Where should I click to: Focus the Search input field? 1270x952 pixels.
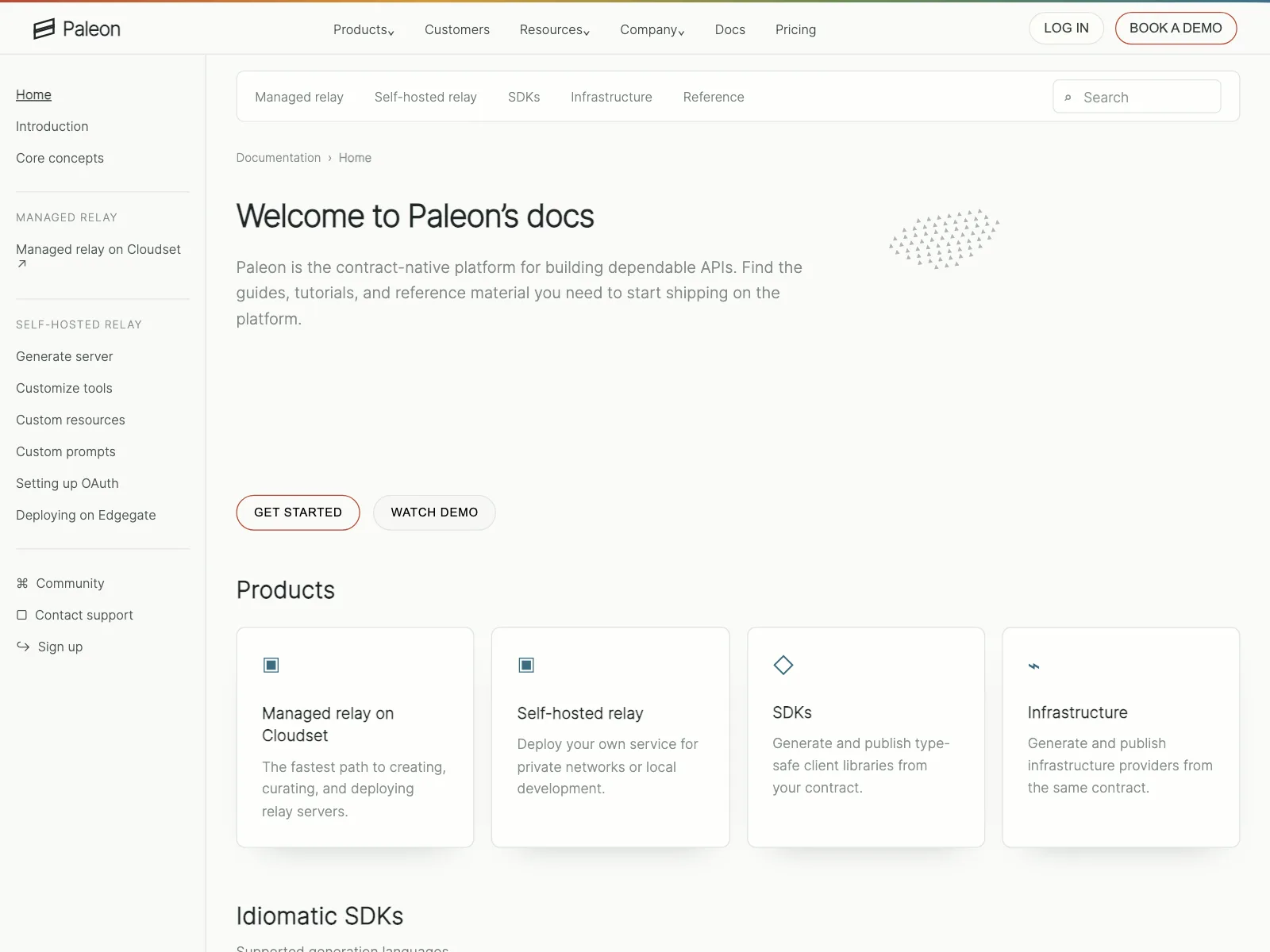click(x=1137, y=97)
